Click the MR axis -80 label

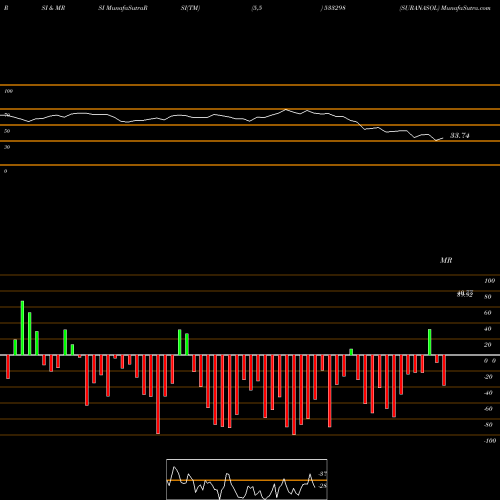pos(488,425)
